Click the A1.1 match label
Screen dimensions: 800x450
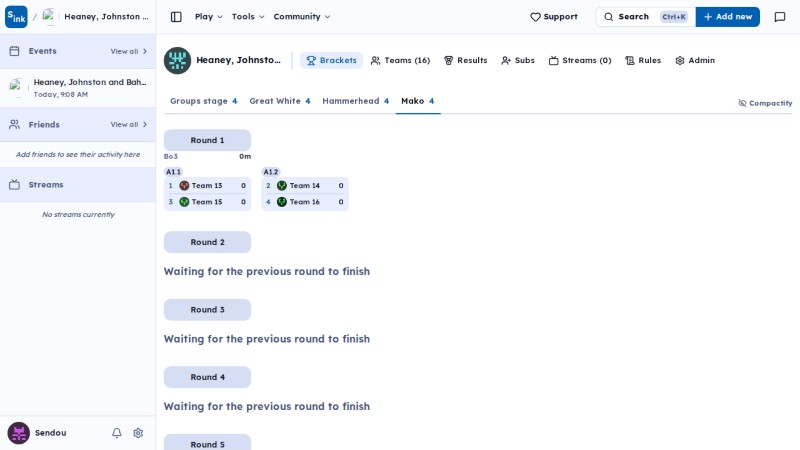click(x=173, y=172)
